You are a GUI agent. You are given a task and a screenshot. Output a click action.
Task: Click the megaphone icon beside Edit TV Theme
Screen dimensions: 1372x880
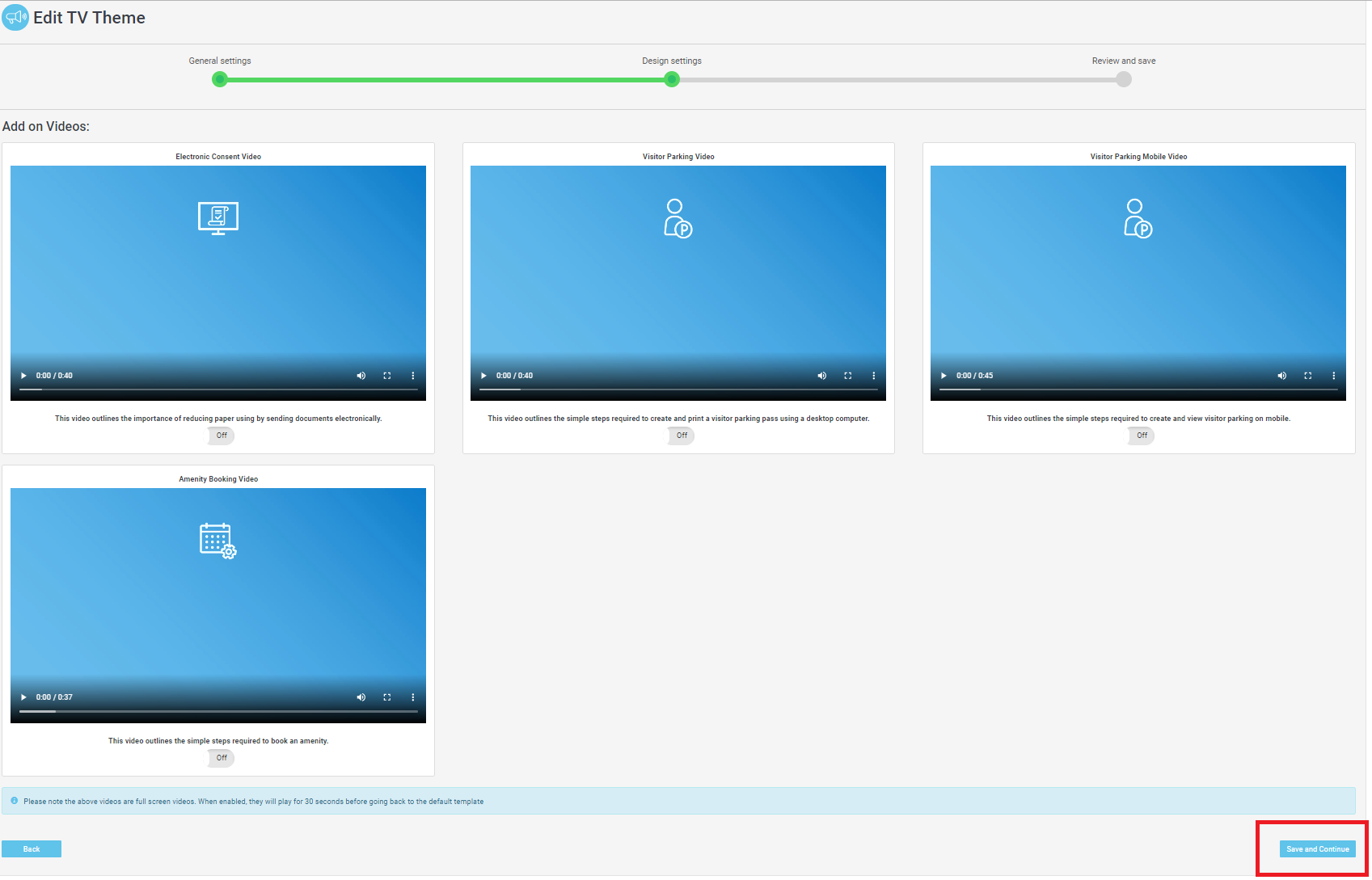pyautogui.click(x=15, y=18)
